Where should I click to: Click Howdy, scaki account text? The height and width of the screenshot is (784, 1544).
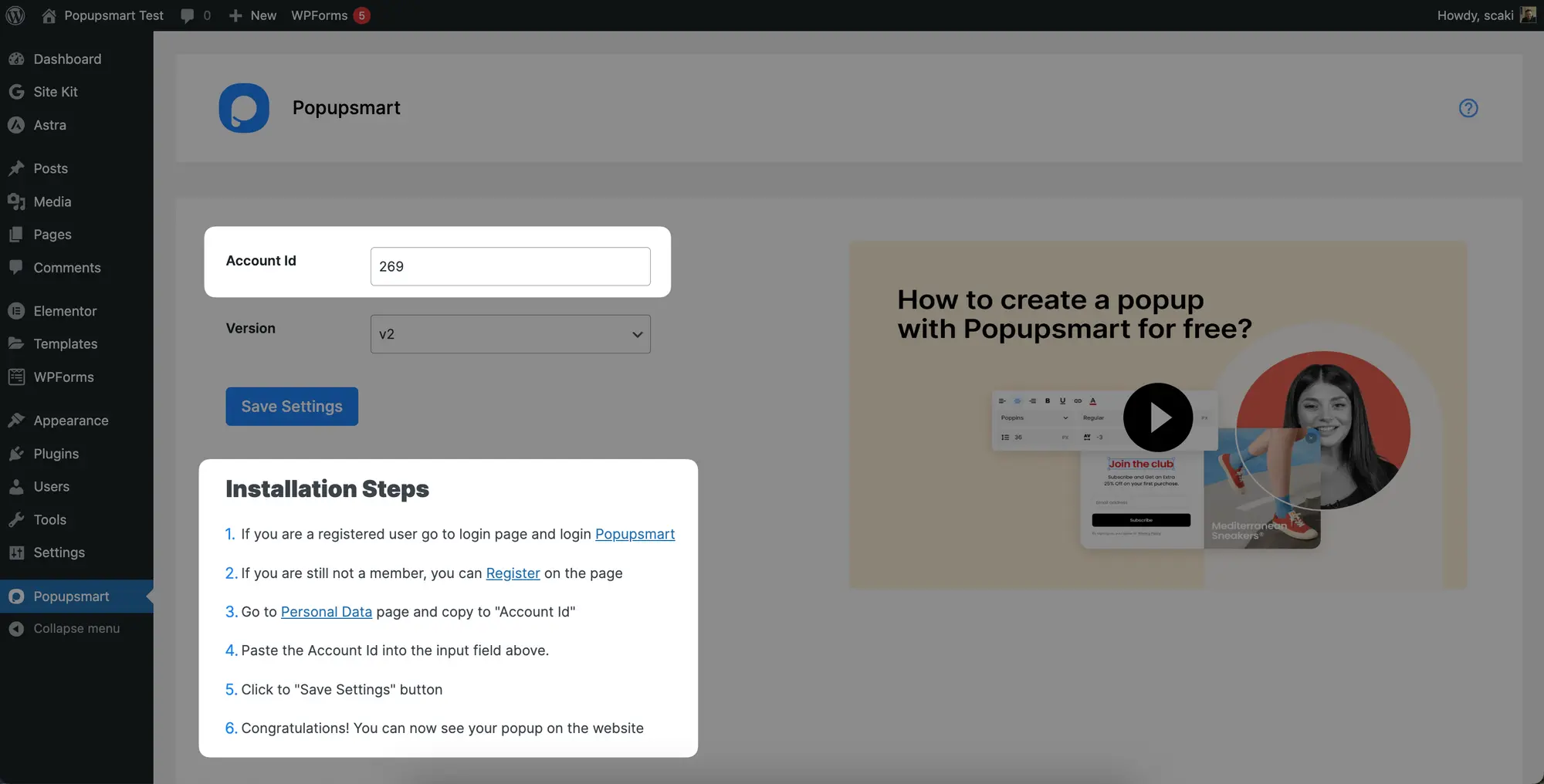pyautogui.click(x=1475, y=15)
